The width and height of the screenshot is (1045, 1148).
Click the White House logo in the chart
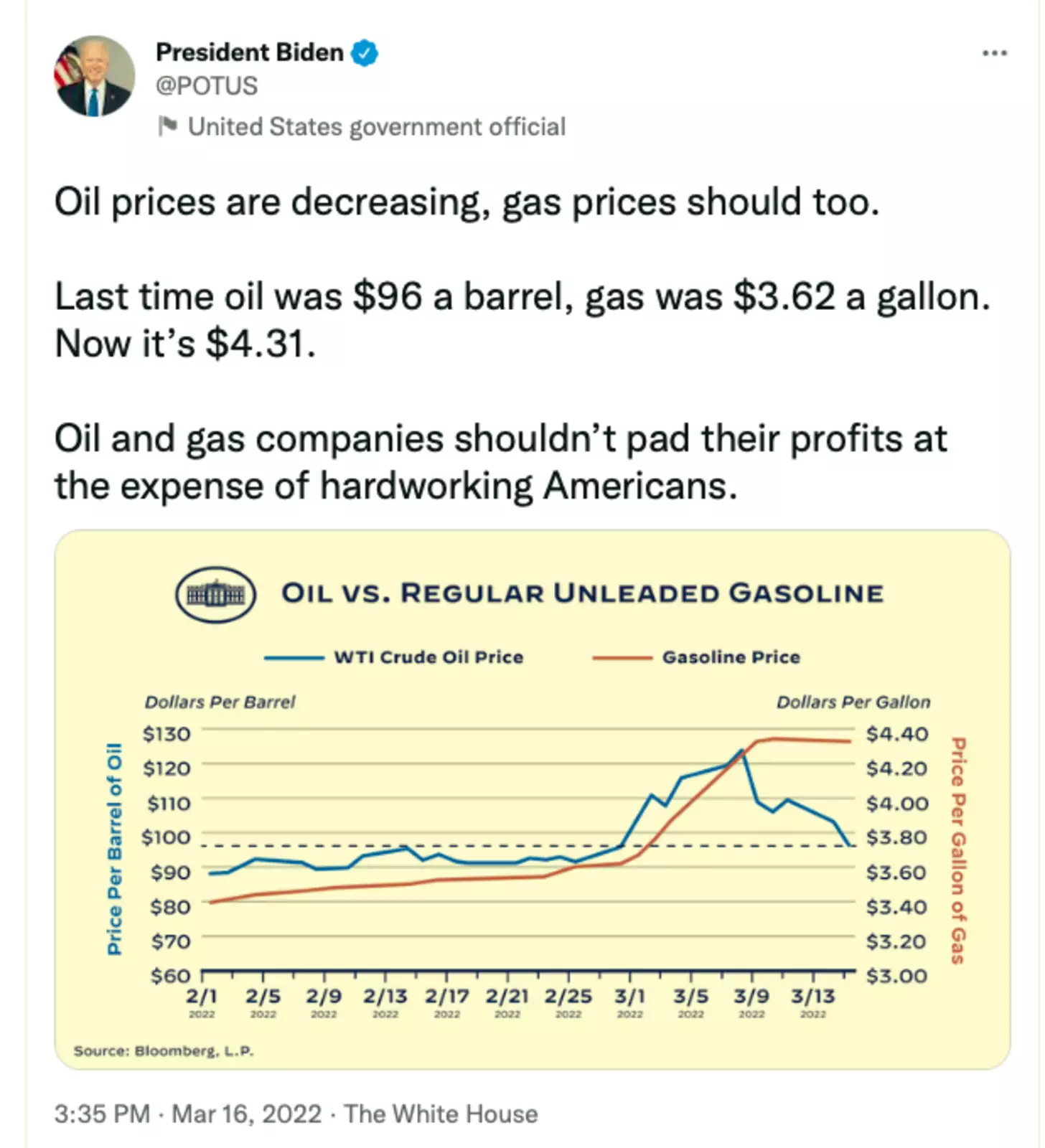[215, 594]
